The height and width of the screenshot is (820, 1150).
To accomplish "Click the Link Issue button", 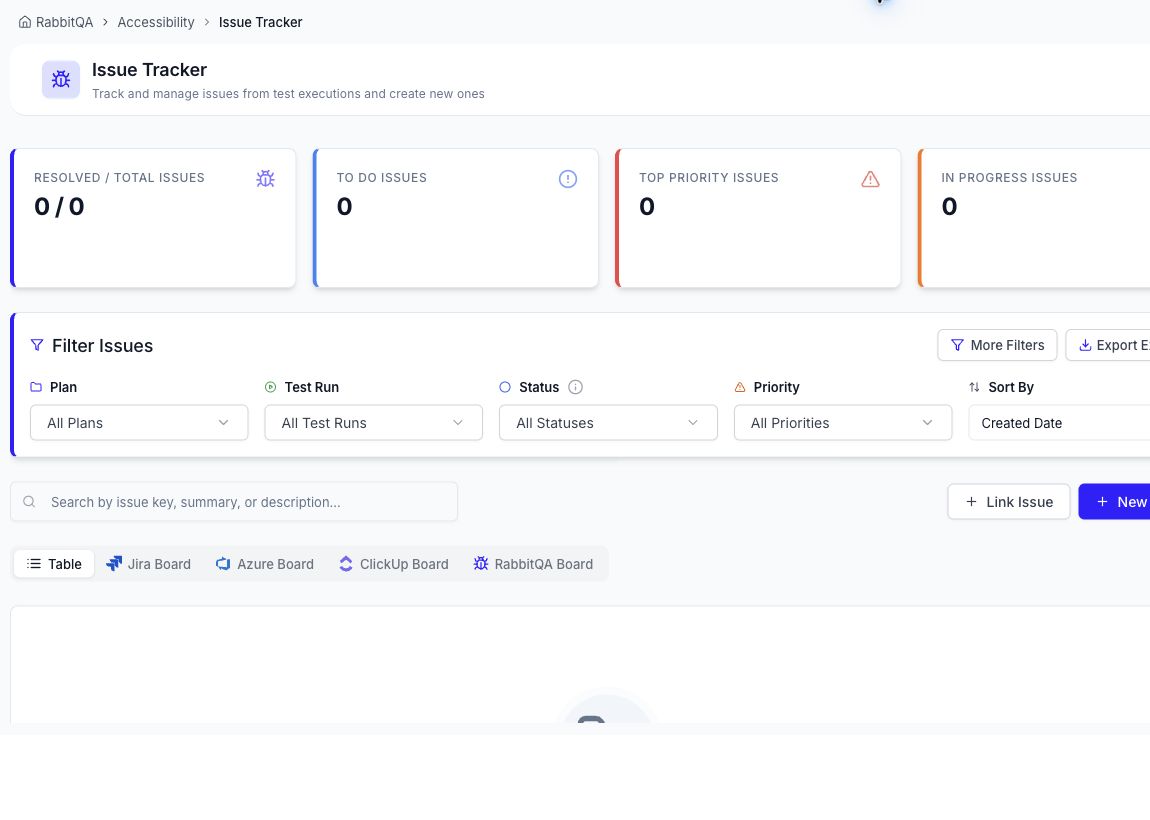I will [x=1008, y=502].
